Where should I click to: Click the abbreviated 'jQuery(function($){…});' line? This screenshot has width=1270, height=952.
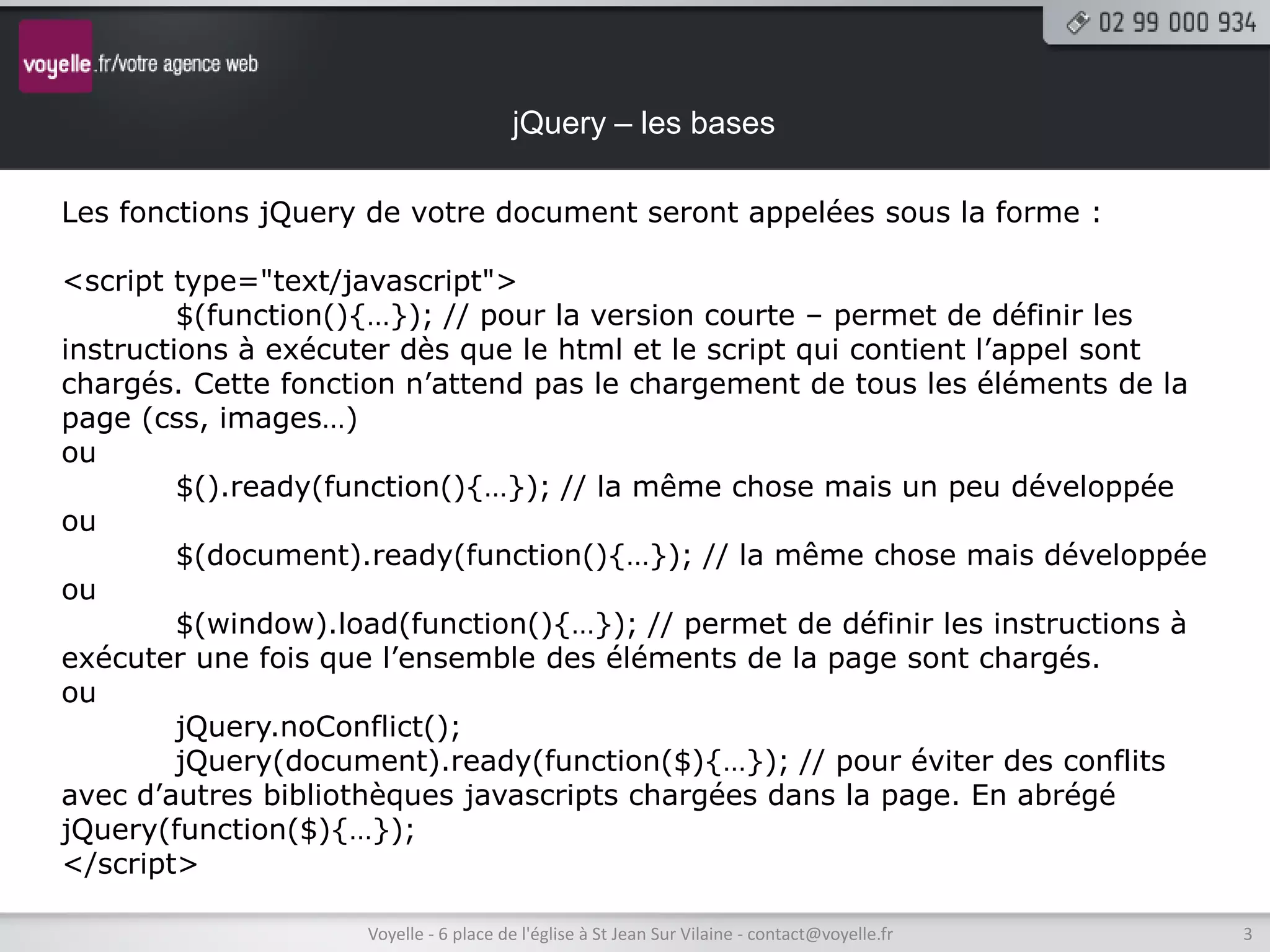pyautogui.click(x=238, y=829)
